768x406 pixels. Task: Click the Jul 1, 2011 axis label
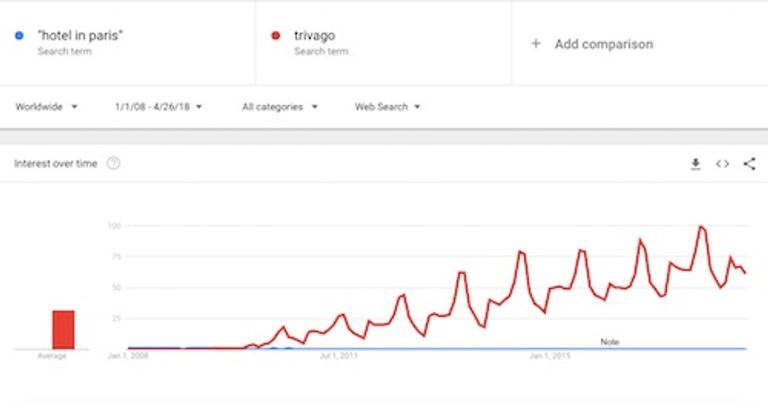[x=338, y=356]
